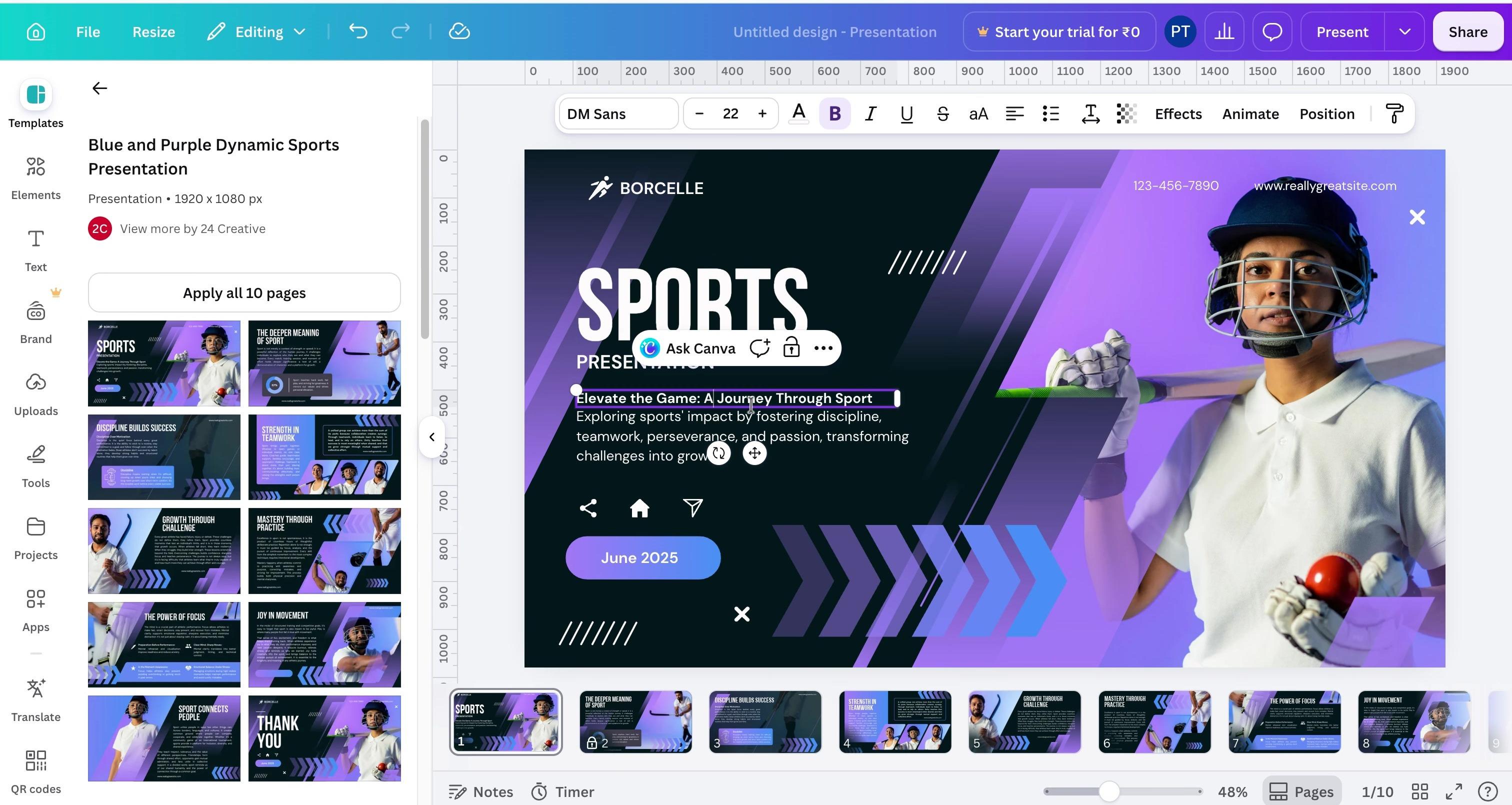Expand the Editing mode dropdown

(256, 31)
